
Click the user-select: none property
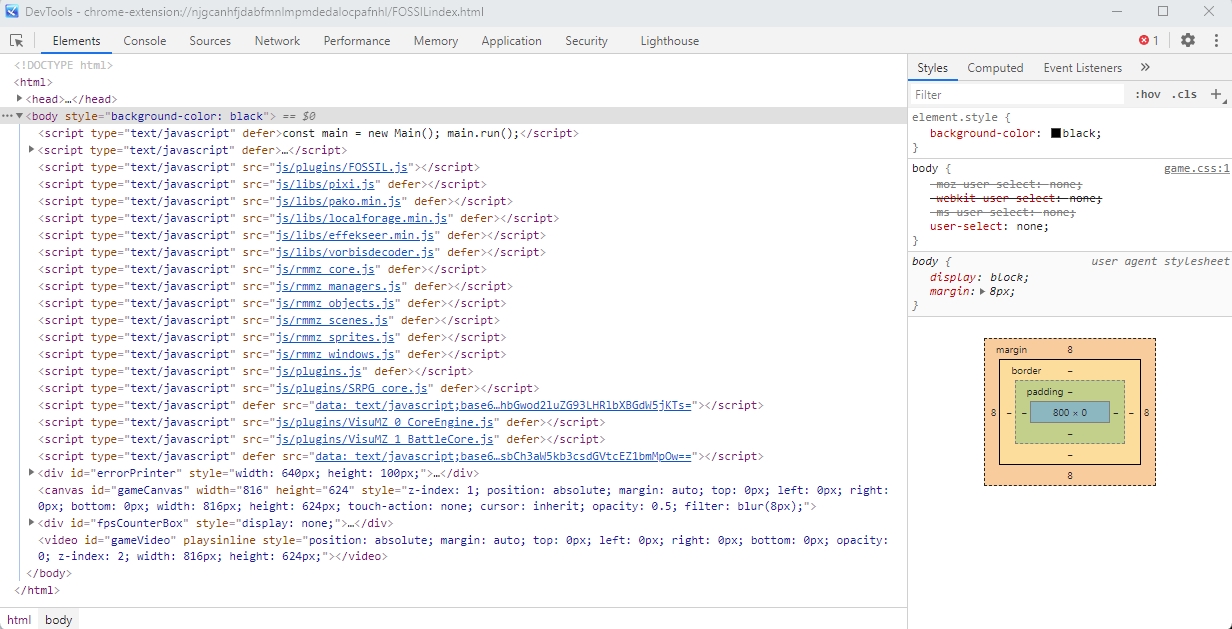click(x=989, y=226)
